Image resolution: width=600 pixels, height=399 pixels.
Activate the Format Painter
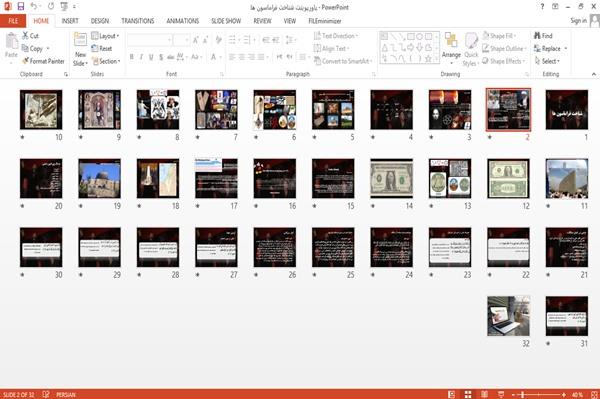click(43, 61)
